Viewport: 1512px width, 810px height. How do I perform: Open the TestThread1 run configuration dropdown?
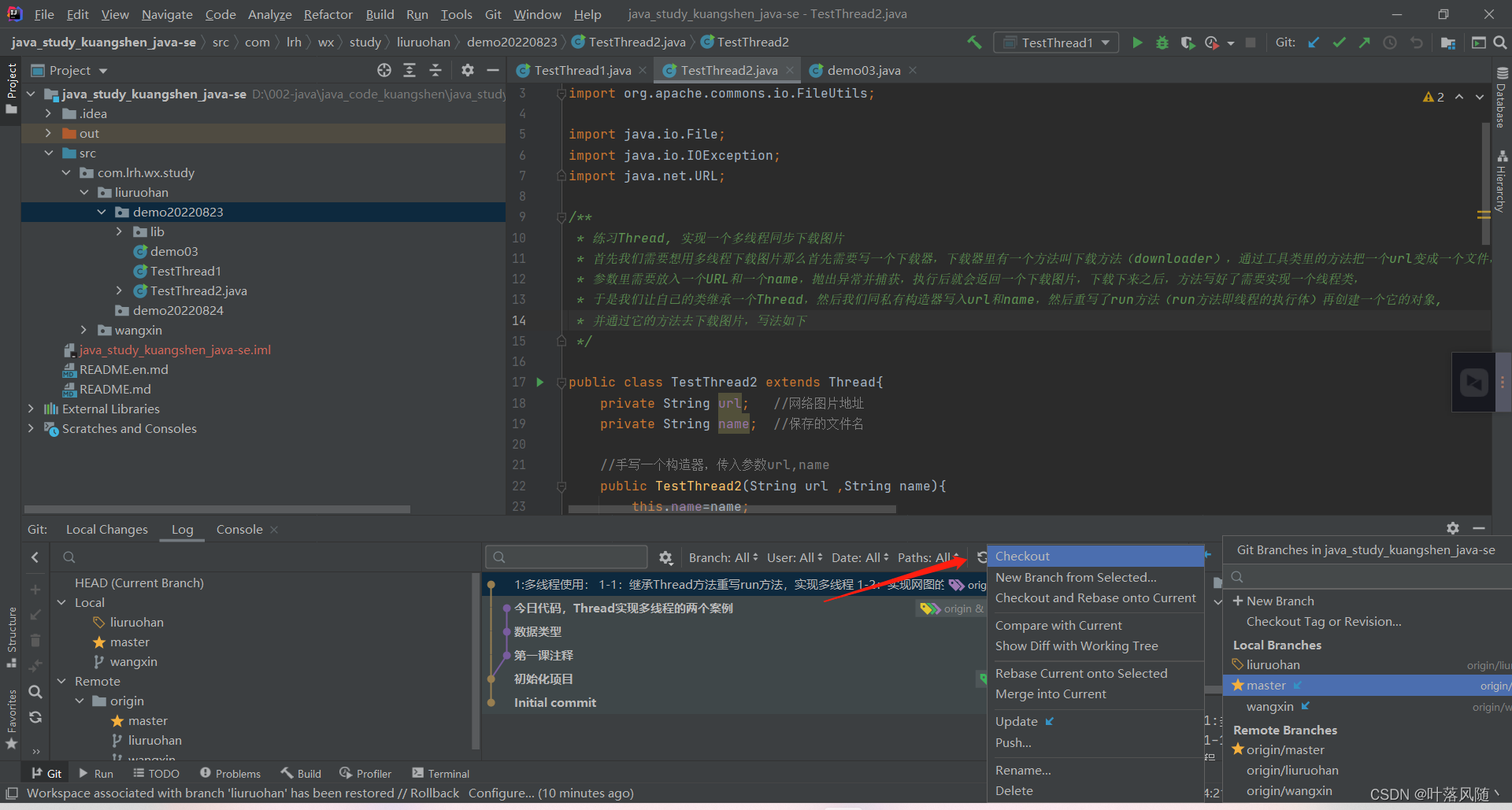pos(1056,43)
